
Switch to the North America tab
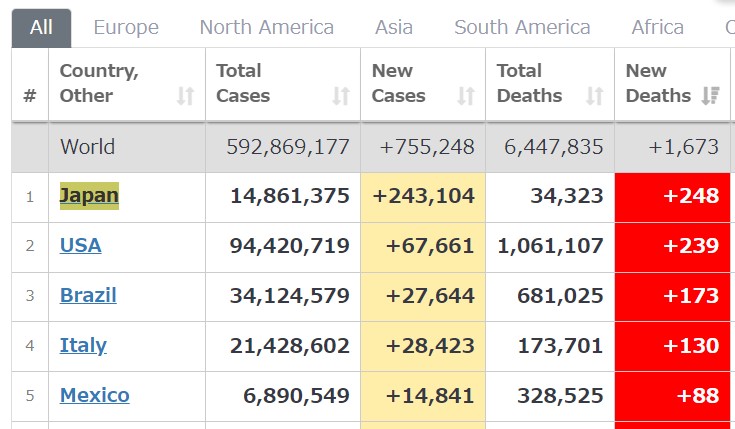(267, 28)
